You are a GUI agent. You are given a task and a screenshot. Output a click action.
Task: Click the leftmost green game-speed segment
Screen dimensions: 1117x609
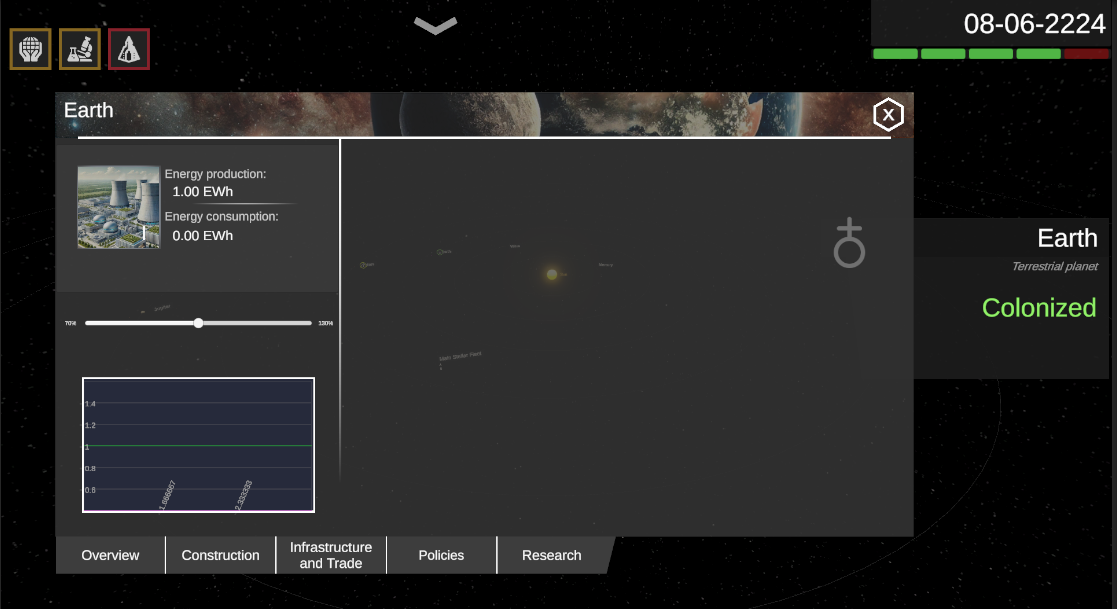pyautogui.click(x=895, y=53)
